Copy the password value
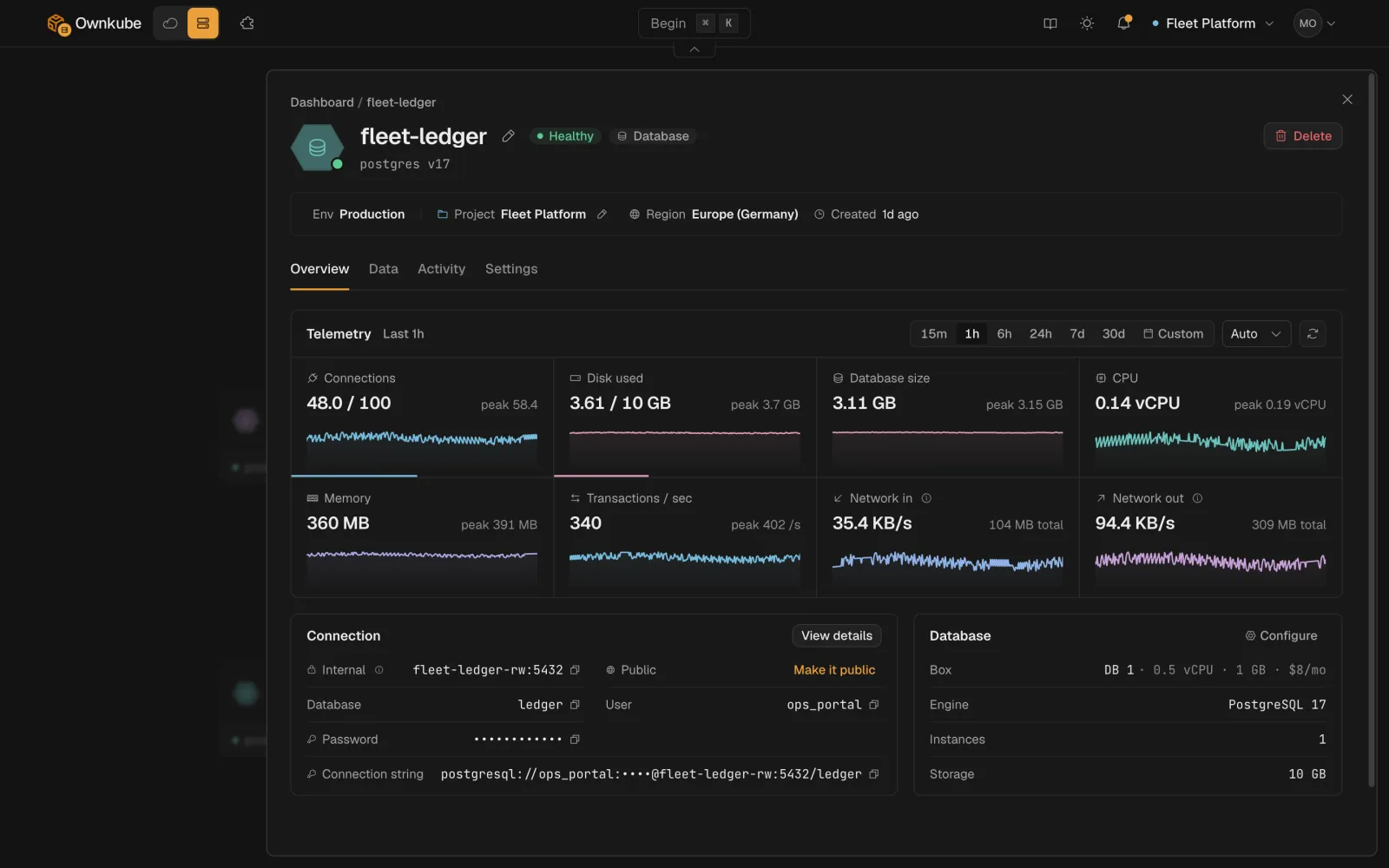This screenshot has width=1389, height=868. (x=575, y=740)
